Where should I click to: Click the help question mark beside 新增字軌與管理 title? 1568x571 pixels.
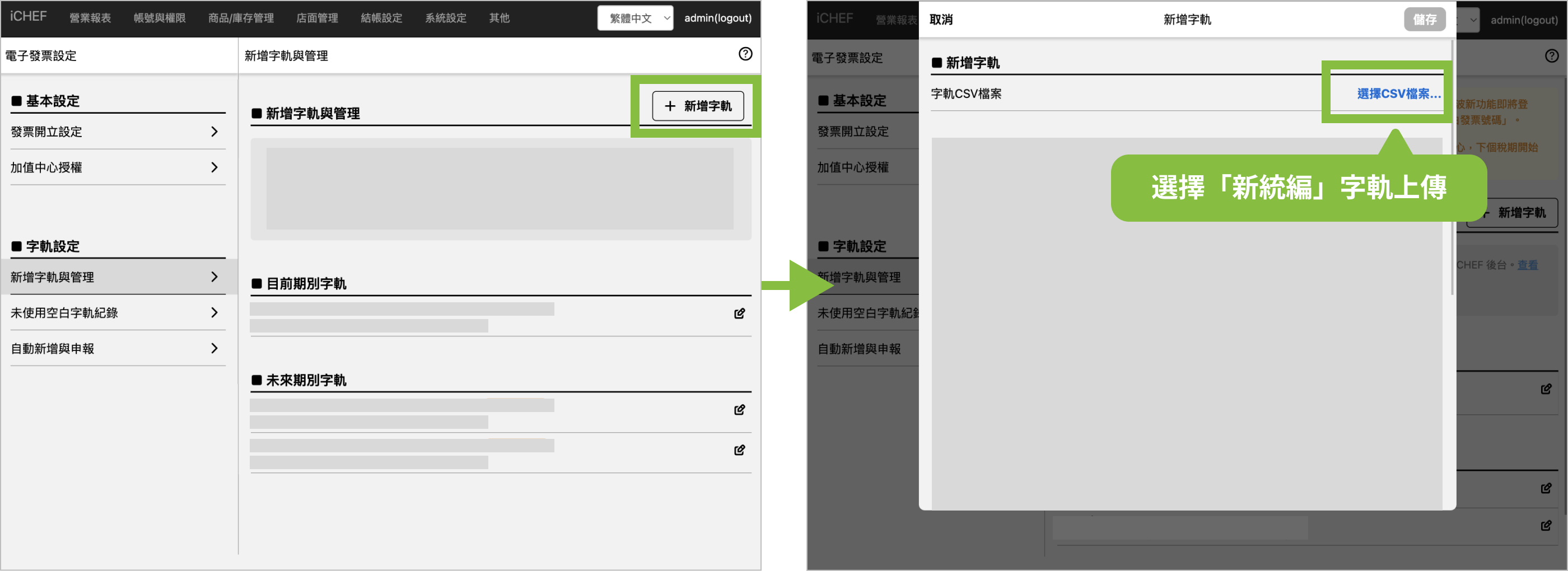(x=745, y=54)
